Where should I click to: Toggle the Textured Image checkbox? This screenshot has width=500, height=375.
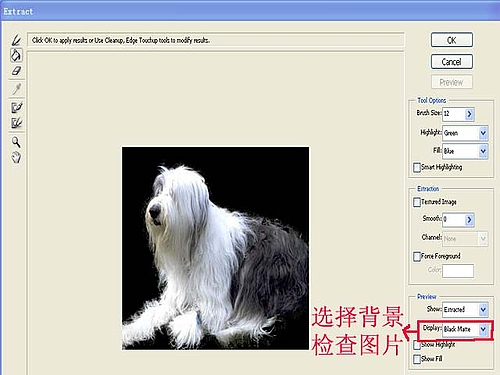click(417, 202)
